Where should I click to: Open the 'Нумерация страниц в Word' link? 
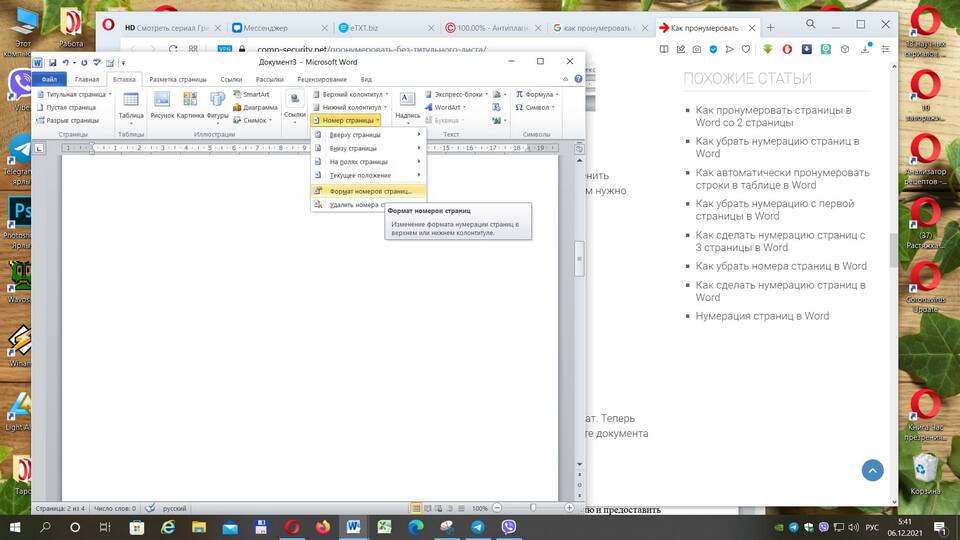pyautogui.click(x=762, y=316)
